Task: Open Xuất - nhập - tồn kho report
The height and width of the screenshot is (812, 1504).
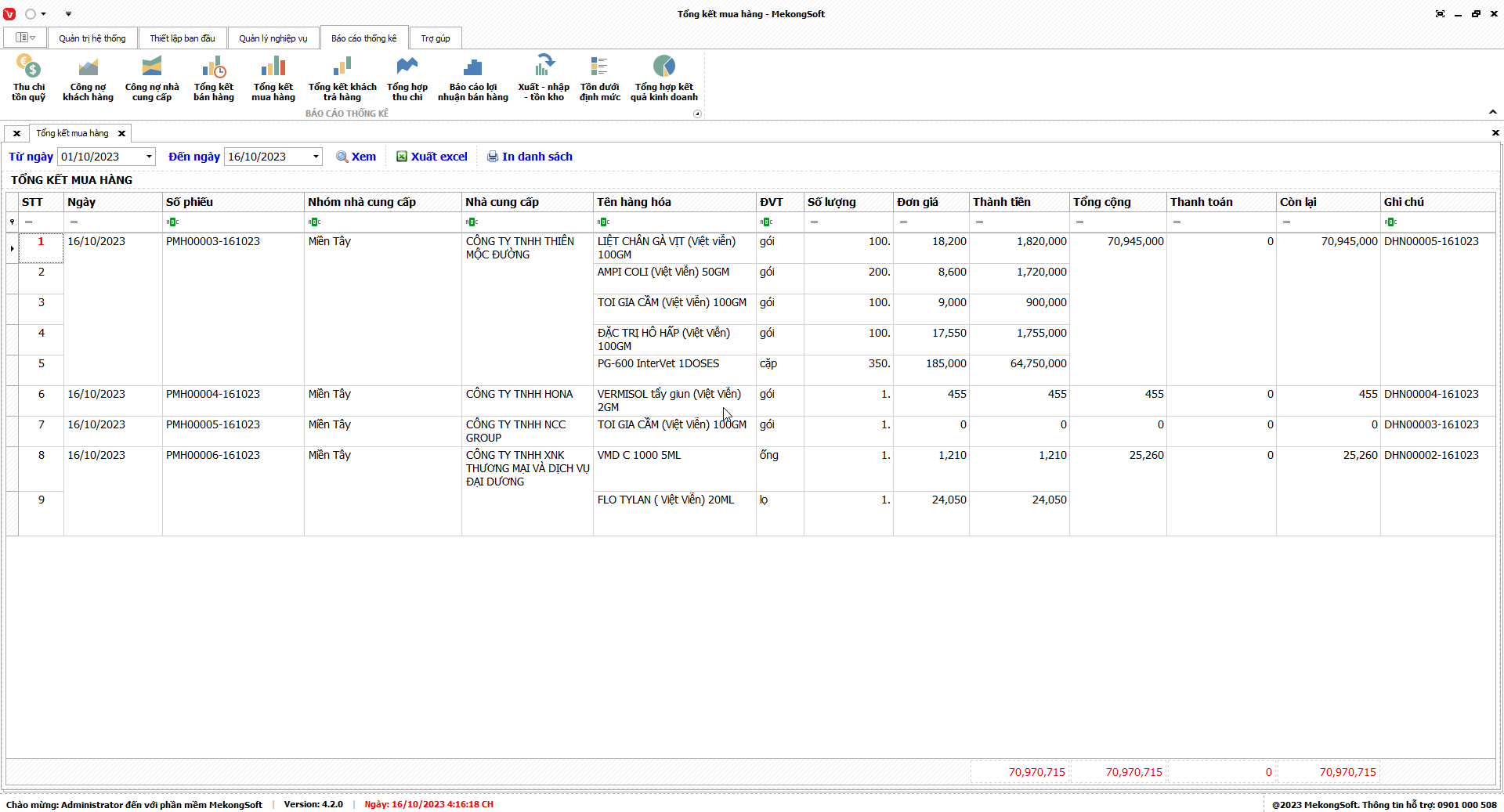Action: coord(544,78)
